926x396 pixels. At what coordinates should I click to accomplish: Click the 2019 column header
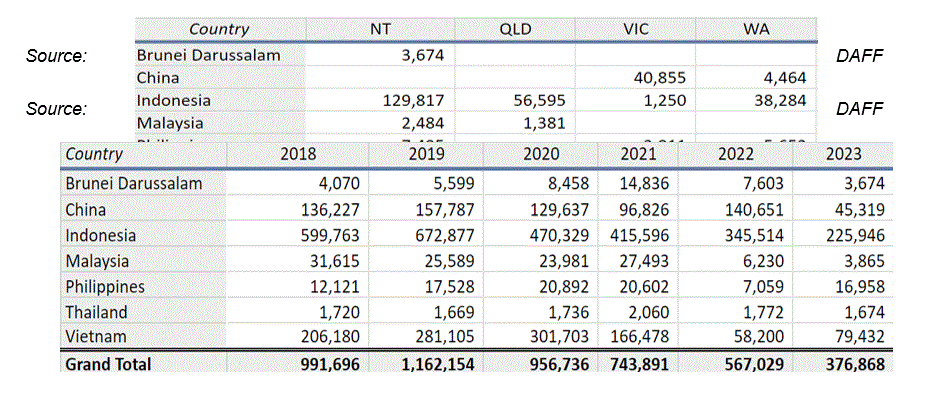tap(426, 155)
